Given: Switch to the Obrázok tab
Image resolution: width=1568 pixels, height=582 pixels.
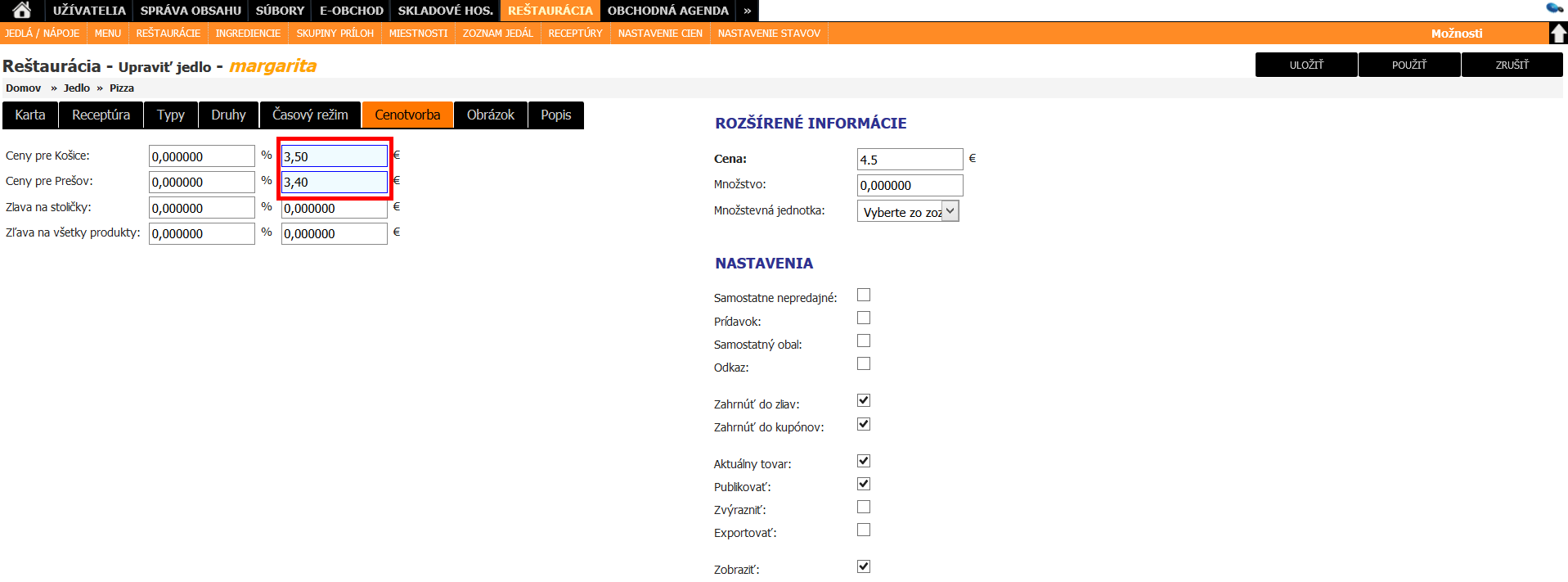Looking at the screenshot, I should pyautogui.click(x=490, y=115).
